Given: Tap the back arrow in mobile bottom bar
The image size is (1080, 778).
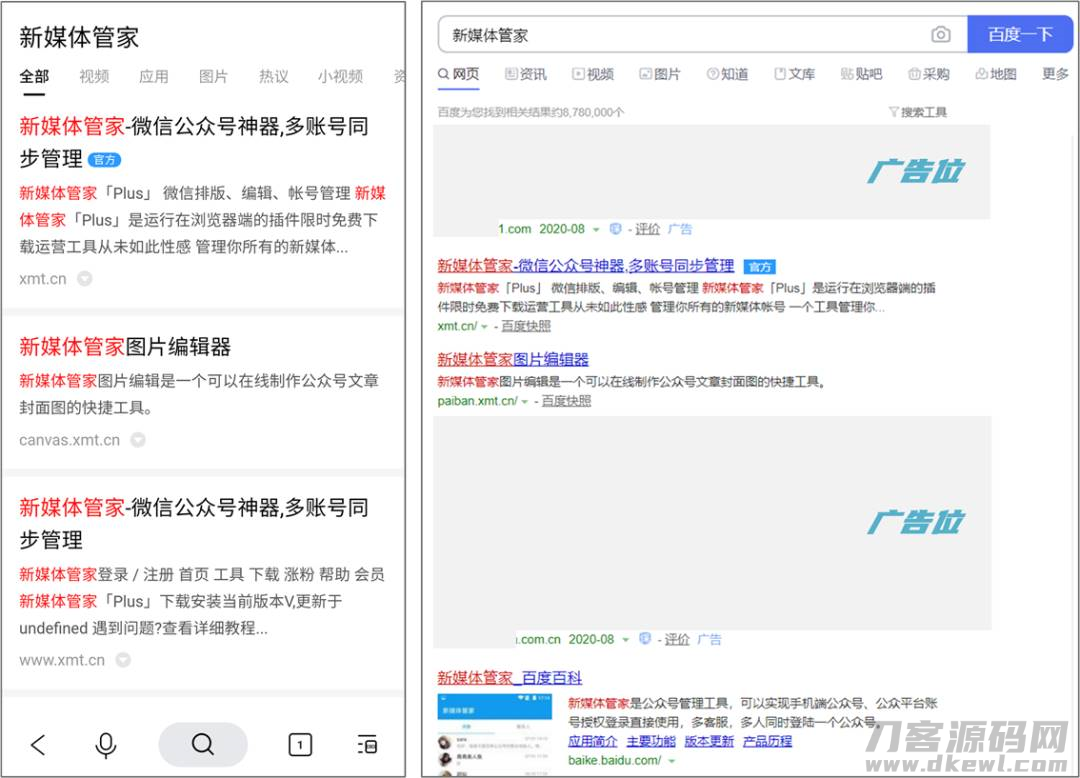Looking at the screenshot, I should (x=39, y=744).
